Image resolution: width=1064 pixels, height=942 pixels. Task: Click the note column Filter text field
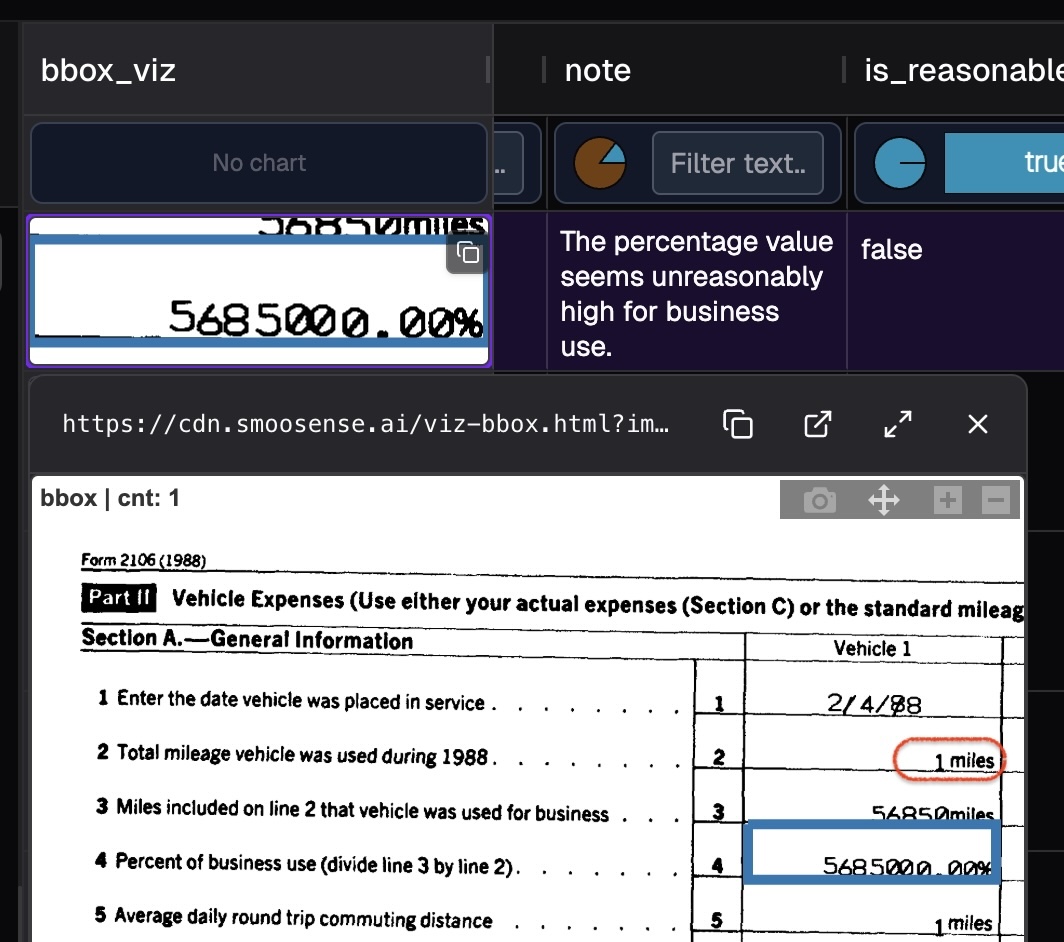(737, 163)
